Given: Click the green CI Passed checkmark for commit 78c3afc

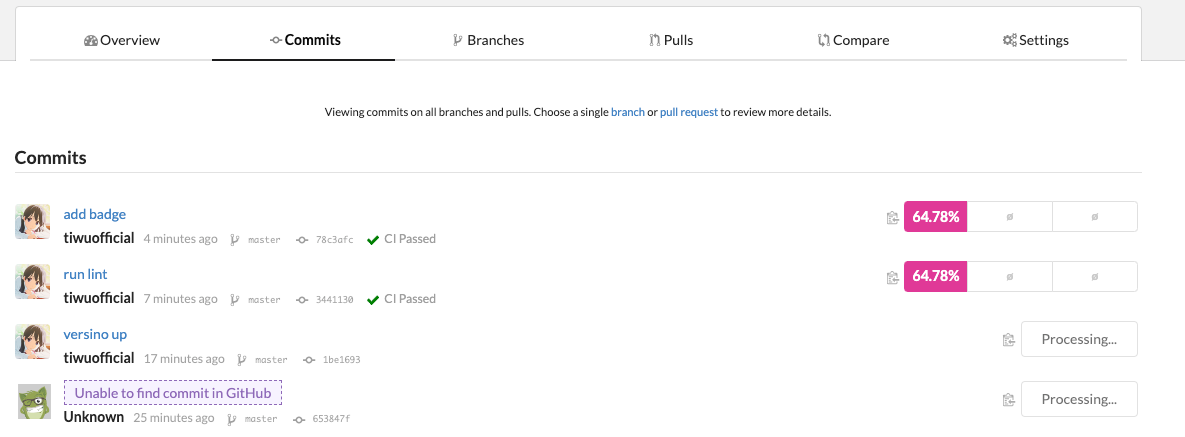Looking at the screenshot, I should tap(373, 240).
